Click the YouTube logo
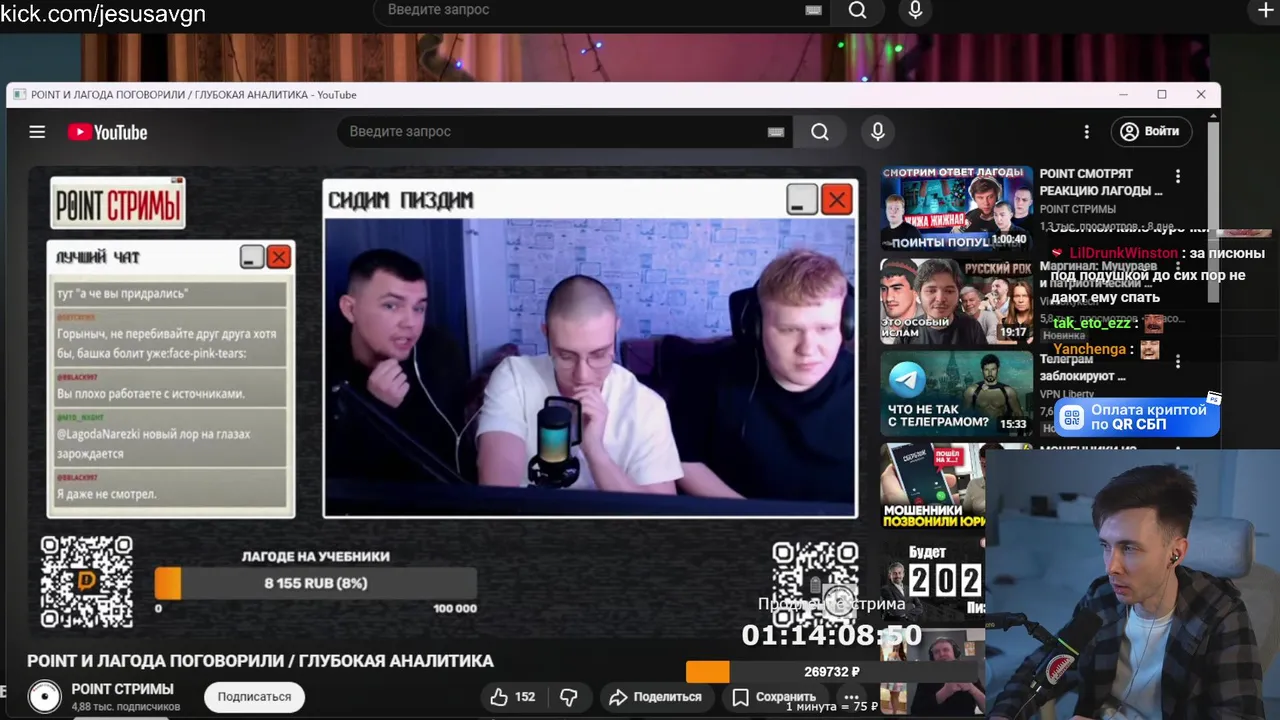1280x720 pixels. tap(107, 132)
